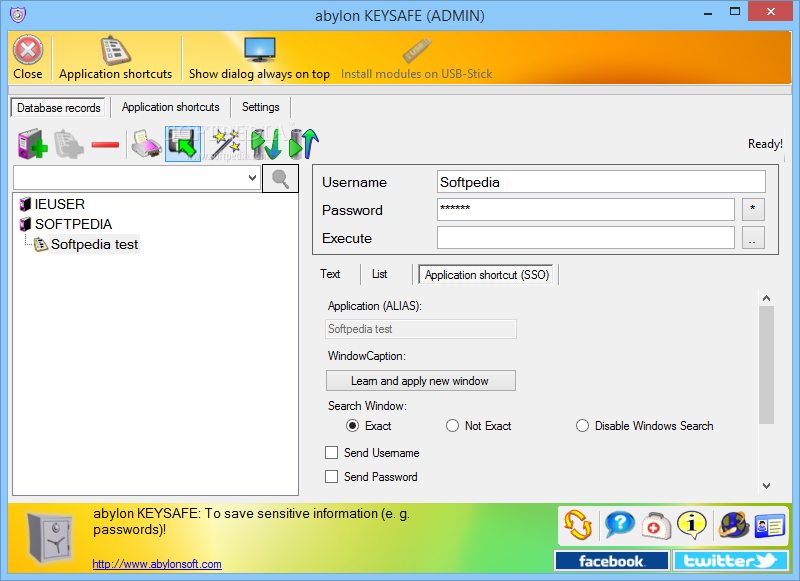The width and height of the screenshot is (800, 581).
Task: Enable the Send Username checkbox
Action: pyautogui.click(x=332, y=452)
